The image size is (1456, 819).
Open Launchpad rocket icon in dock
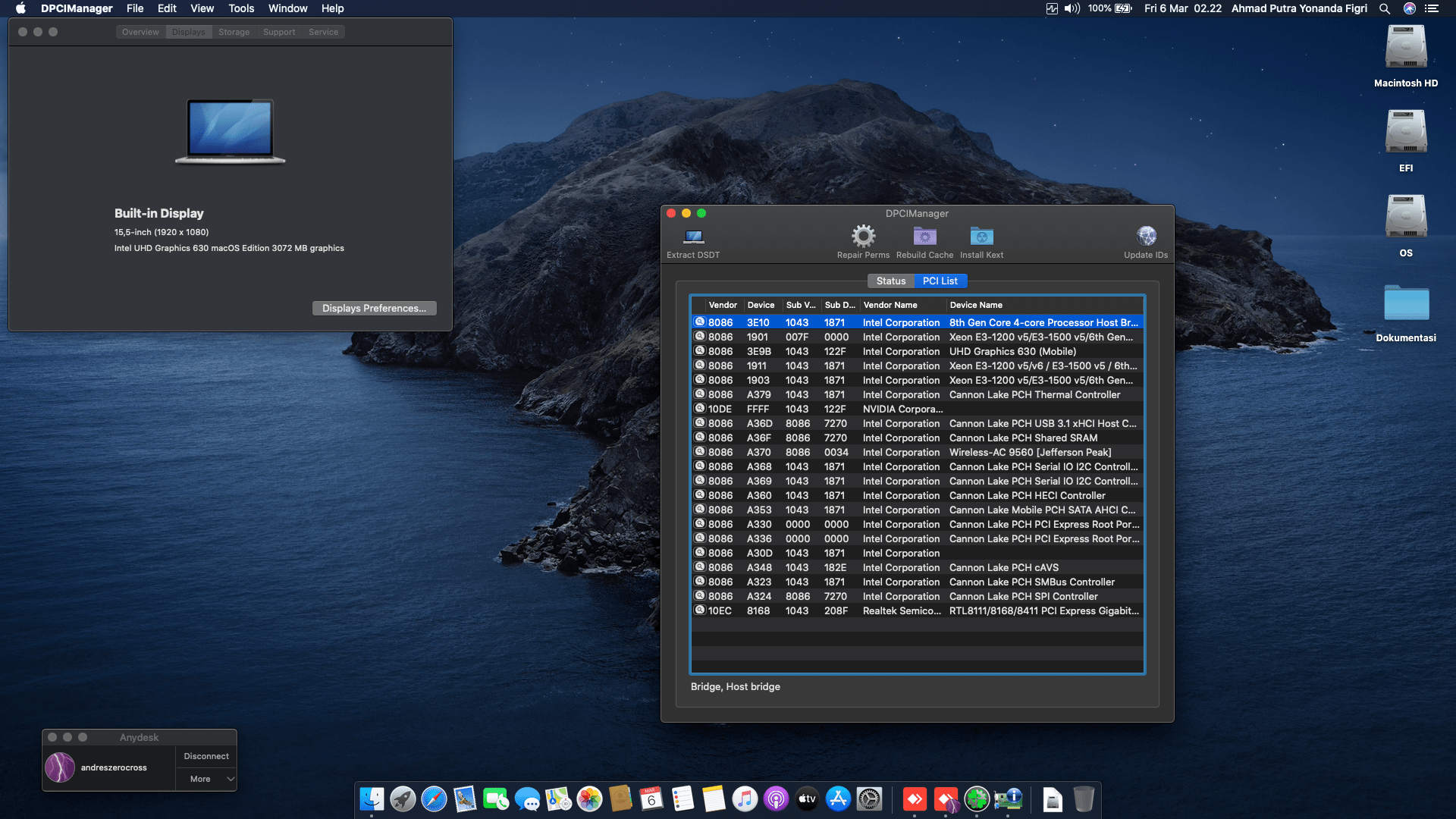point(403,799)
